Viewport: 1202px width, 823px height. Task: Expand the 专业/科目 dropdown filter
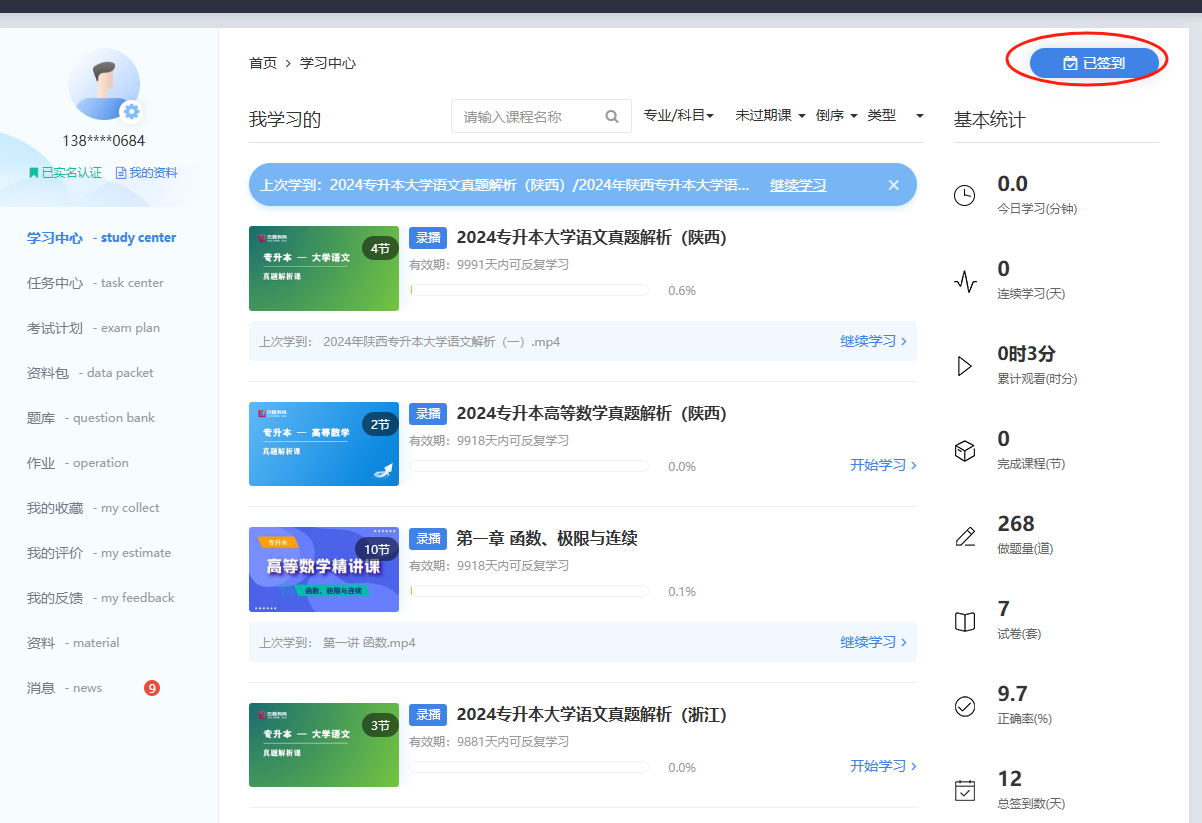click(x=679, y=116)
